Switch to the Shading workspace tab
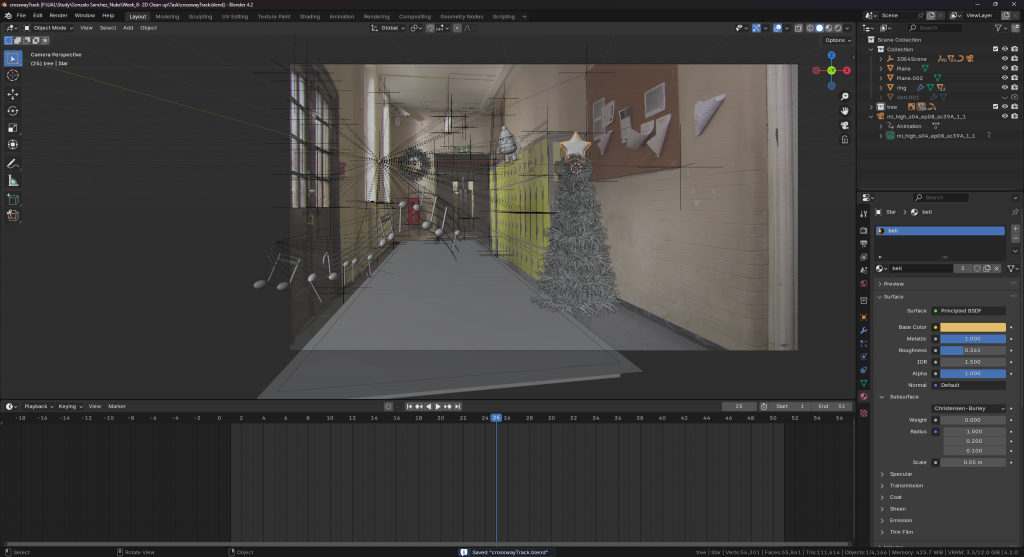This screenshot has height=557, width=1024. point(310,16)
